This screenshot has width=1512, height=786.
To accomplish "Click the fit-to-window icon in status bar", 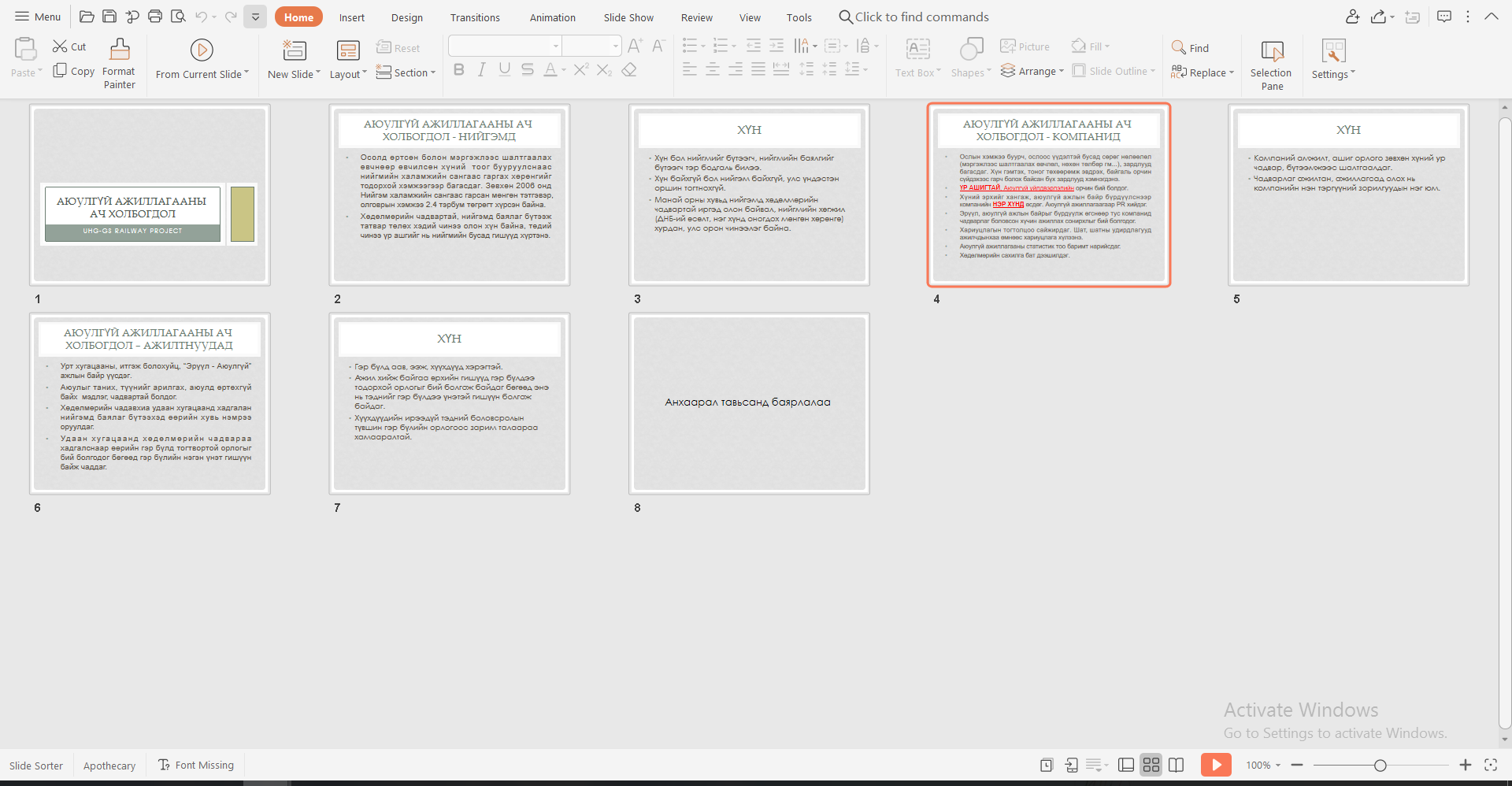I will point(1490,765).
